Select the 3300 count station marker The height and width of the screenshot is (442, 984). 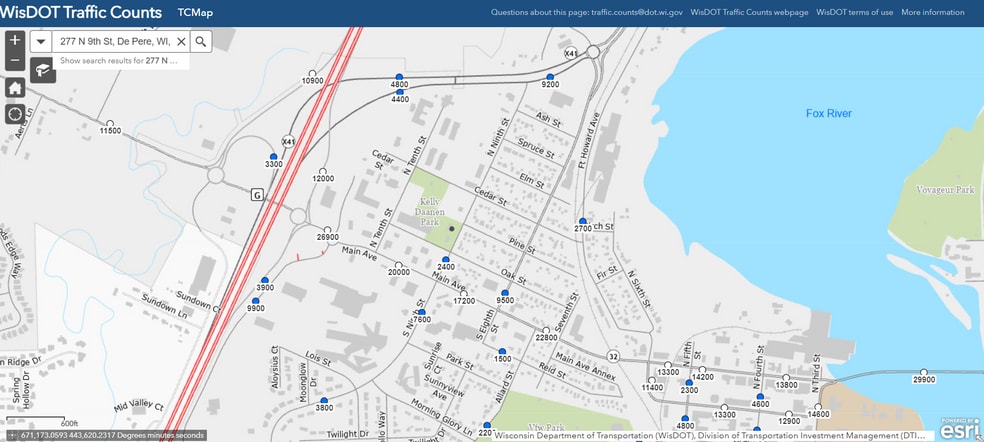[x=274, y=156]
